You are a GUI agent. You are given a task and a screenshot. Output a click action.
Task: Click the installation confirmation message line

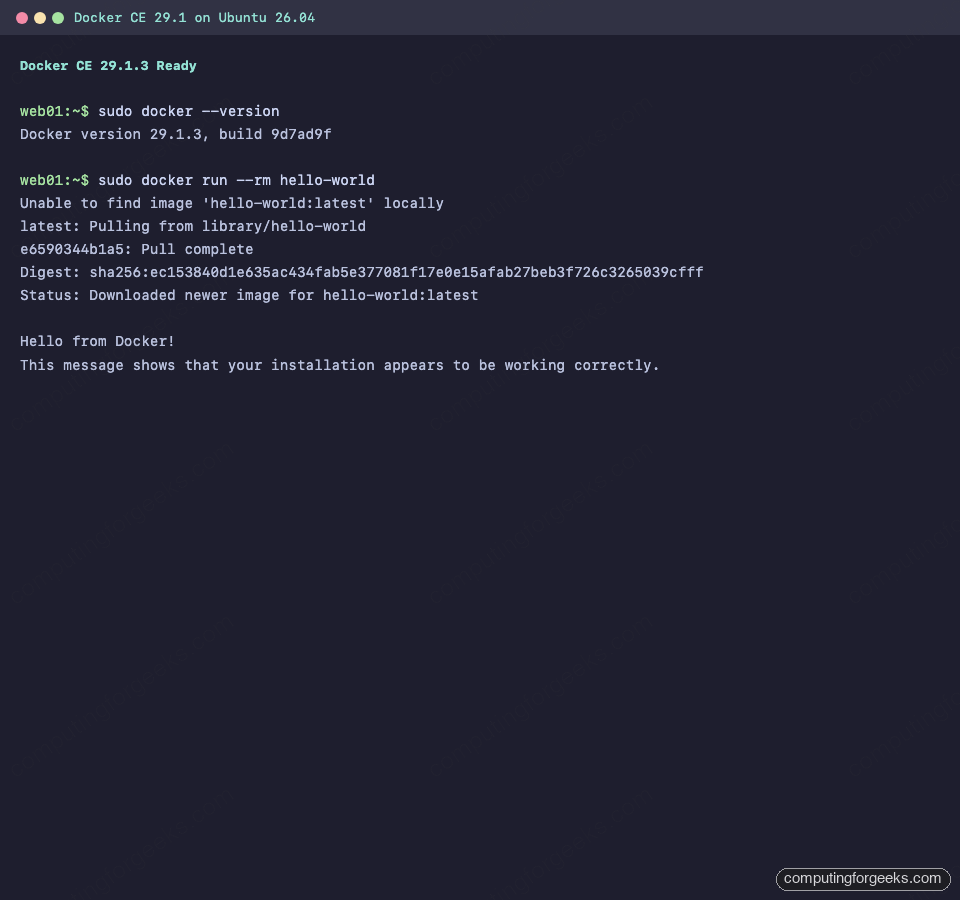click(339, 365)
